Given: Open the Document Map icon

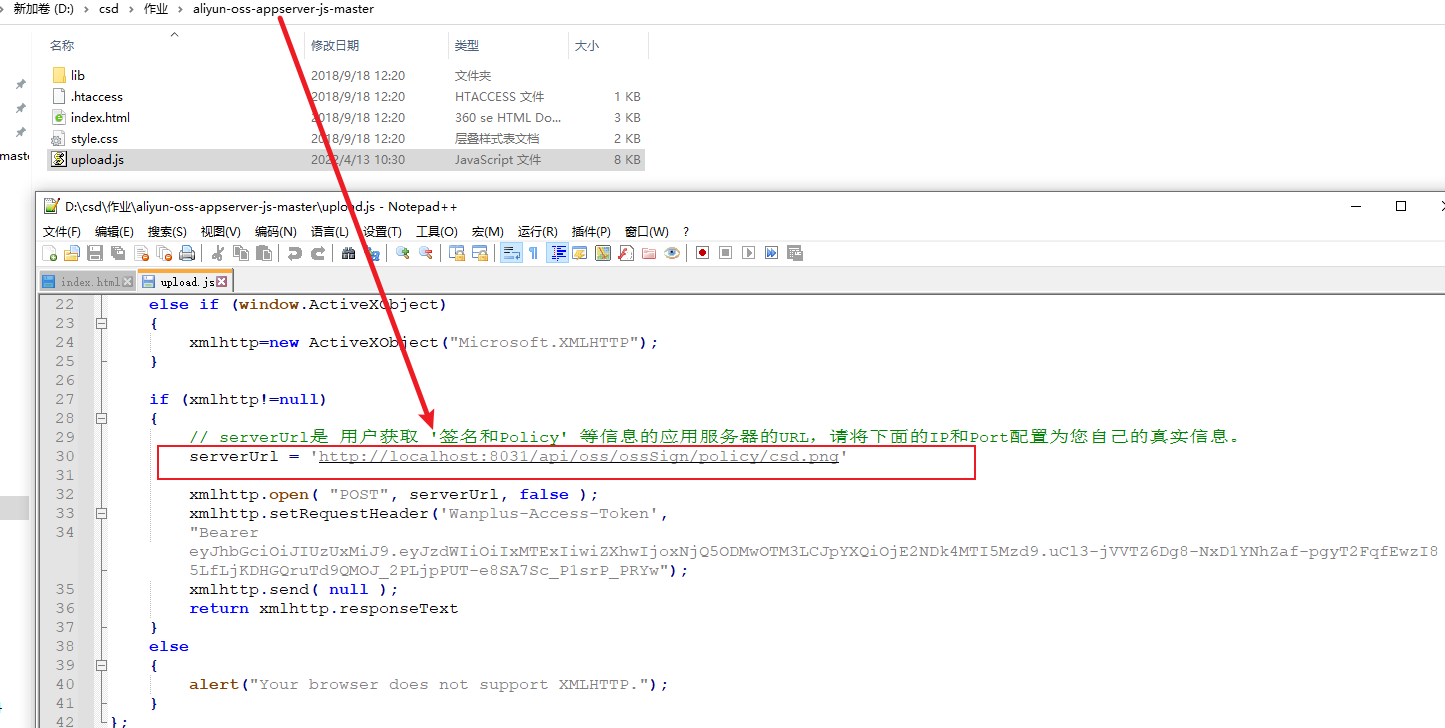Looking at the screenshot, I should click(603, 253).
